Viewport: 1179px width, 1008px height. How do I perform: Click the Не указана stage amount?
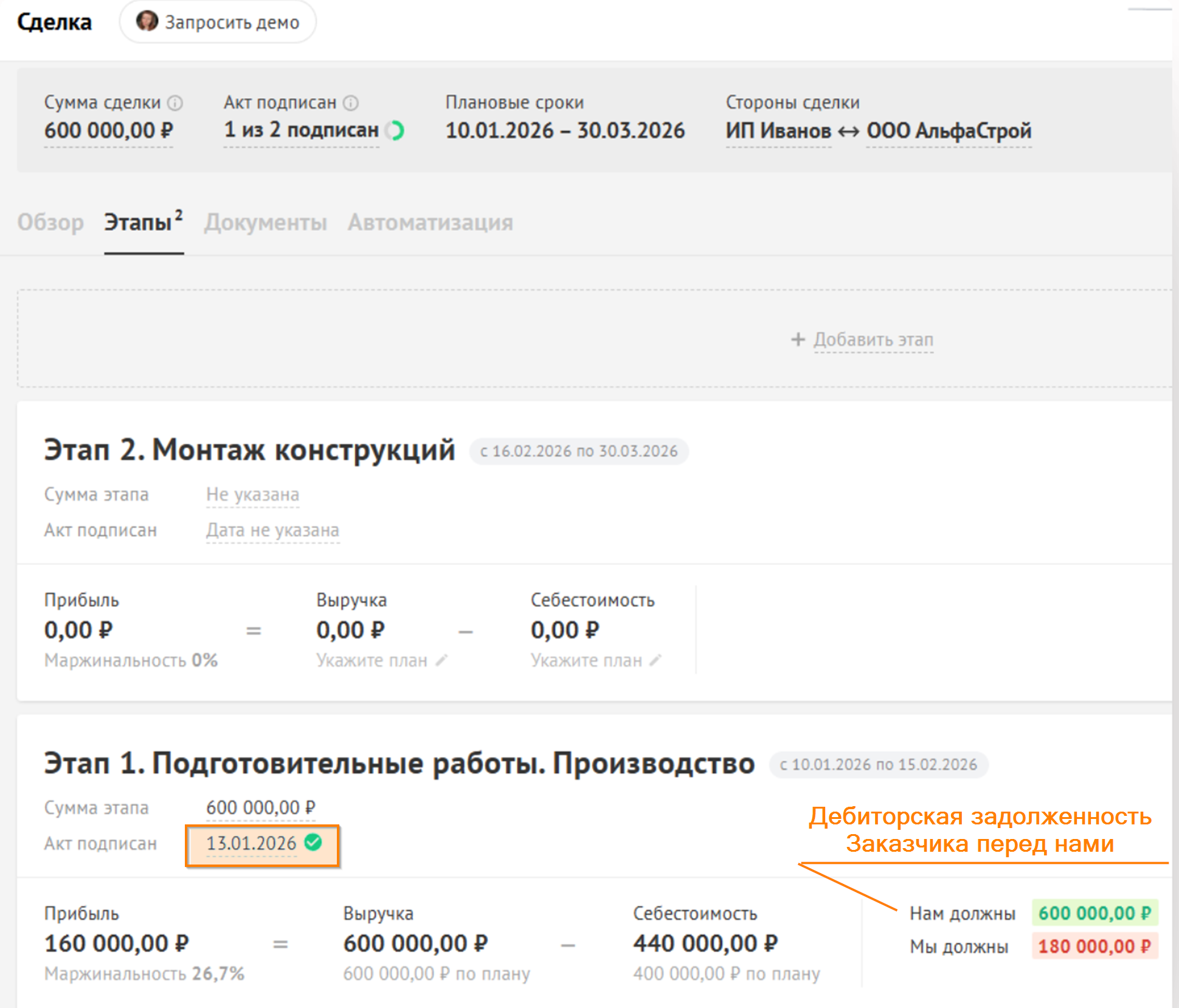[252, 495]
